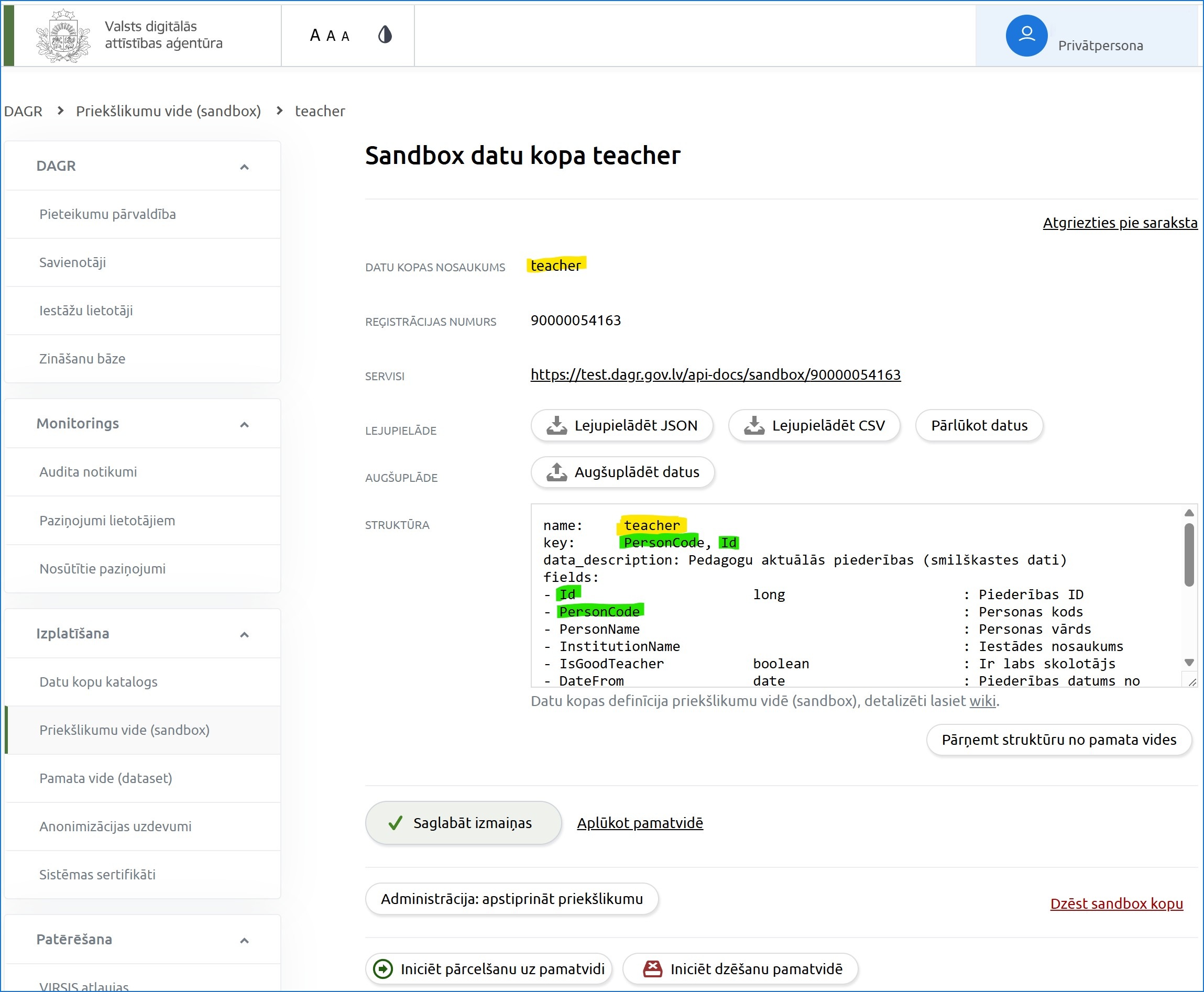Collapse the Monitorings sidebar section
The width and height of the screenshot is (1204, 992).
click(x=244, y=425)
